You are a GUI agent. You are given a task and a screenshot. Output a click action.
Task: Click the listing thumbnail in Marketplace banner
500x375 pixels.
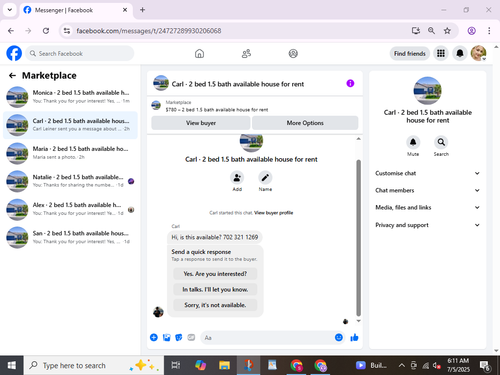(x=156, y=105)
